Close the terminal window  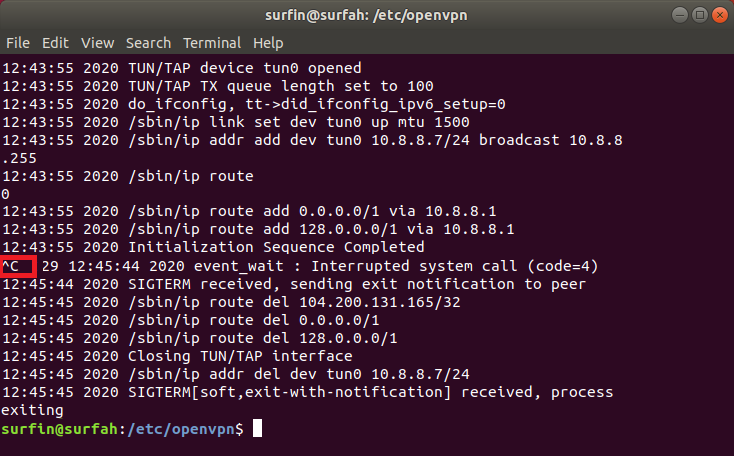(x=716, y=15)
